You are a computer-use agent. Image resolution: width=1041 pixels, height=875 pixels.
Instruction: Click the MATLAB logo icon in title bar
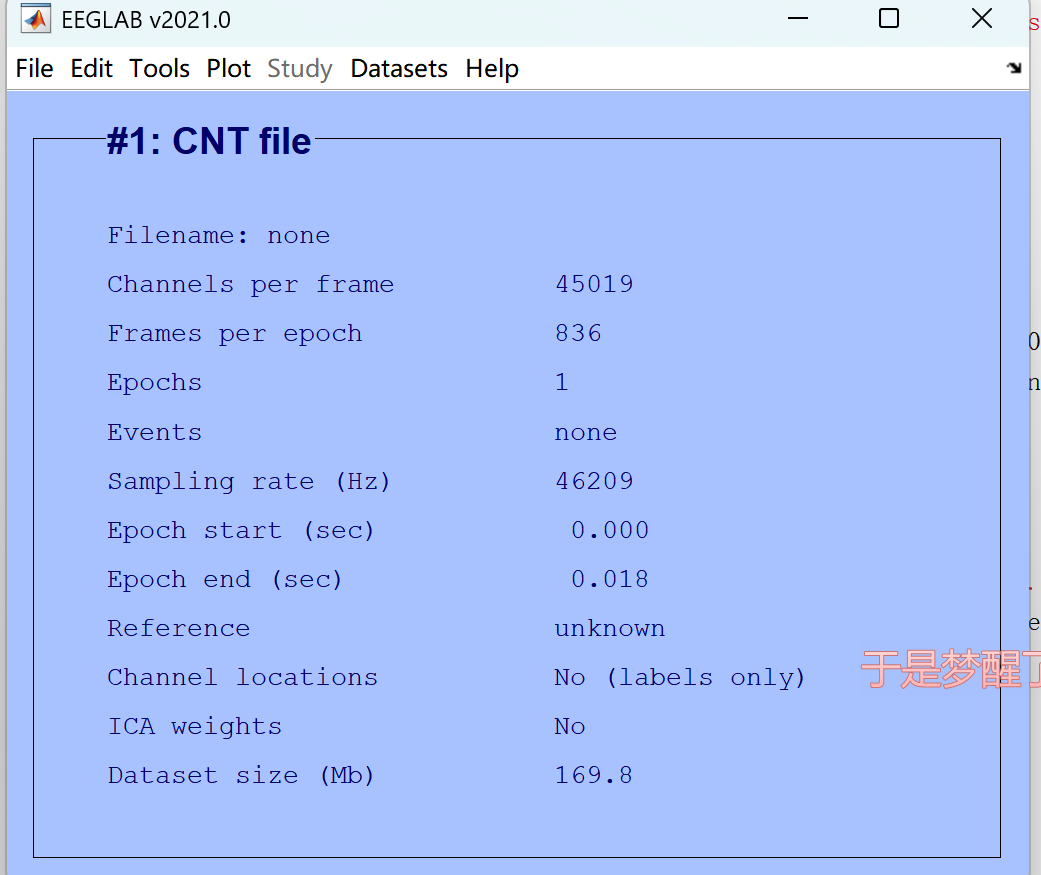point(36,19)
